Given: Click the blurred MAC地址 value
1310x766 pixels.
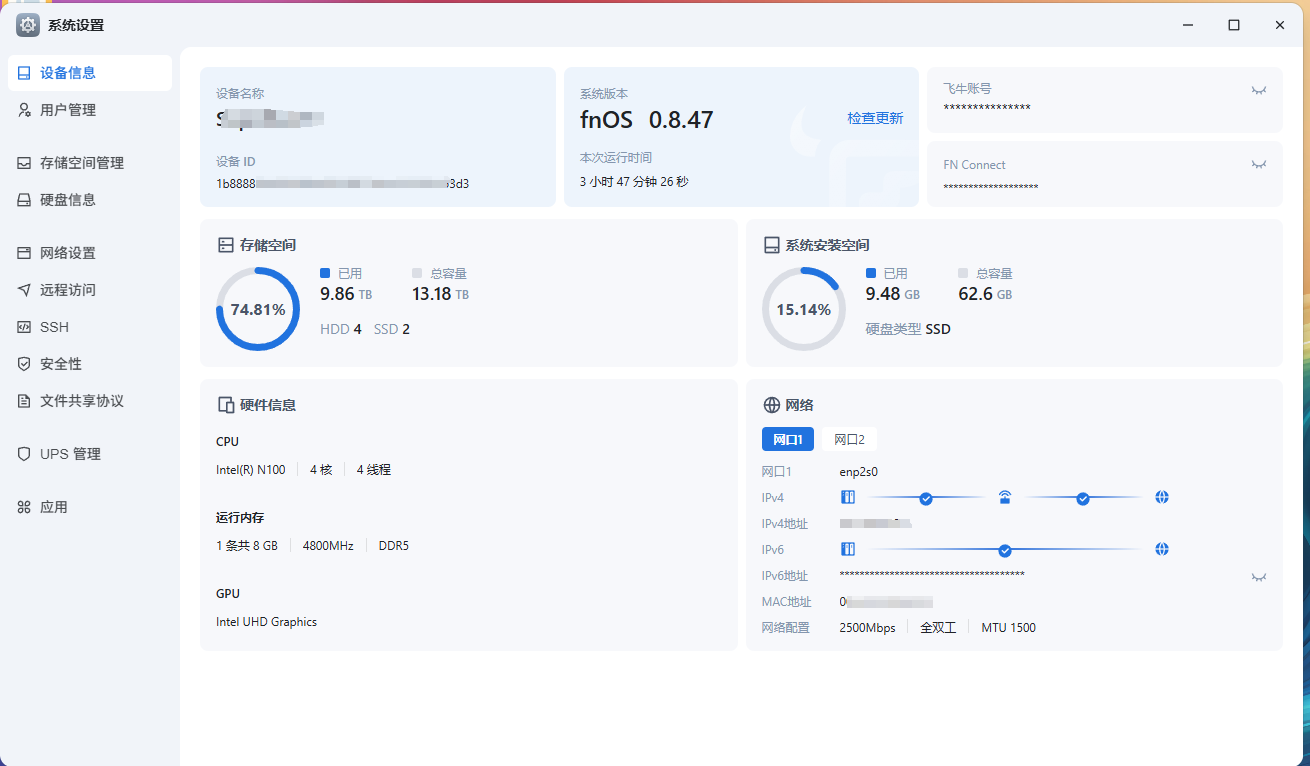Looking at the screenshot, I should point(886,602).
